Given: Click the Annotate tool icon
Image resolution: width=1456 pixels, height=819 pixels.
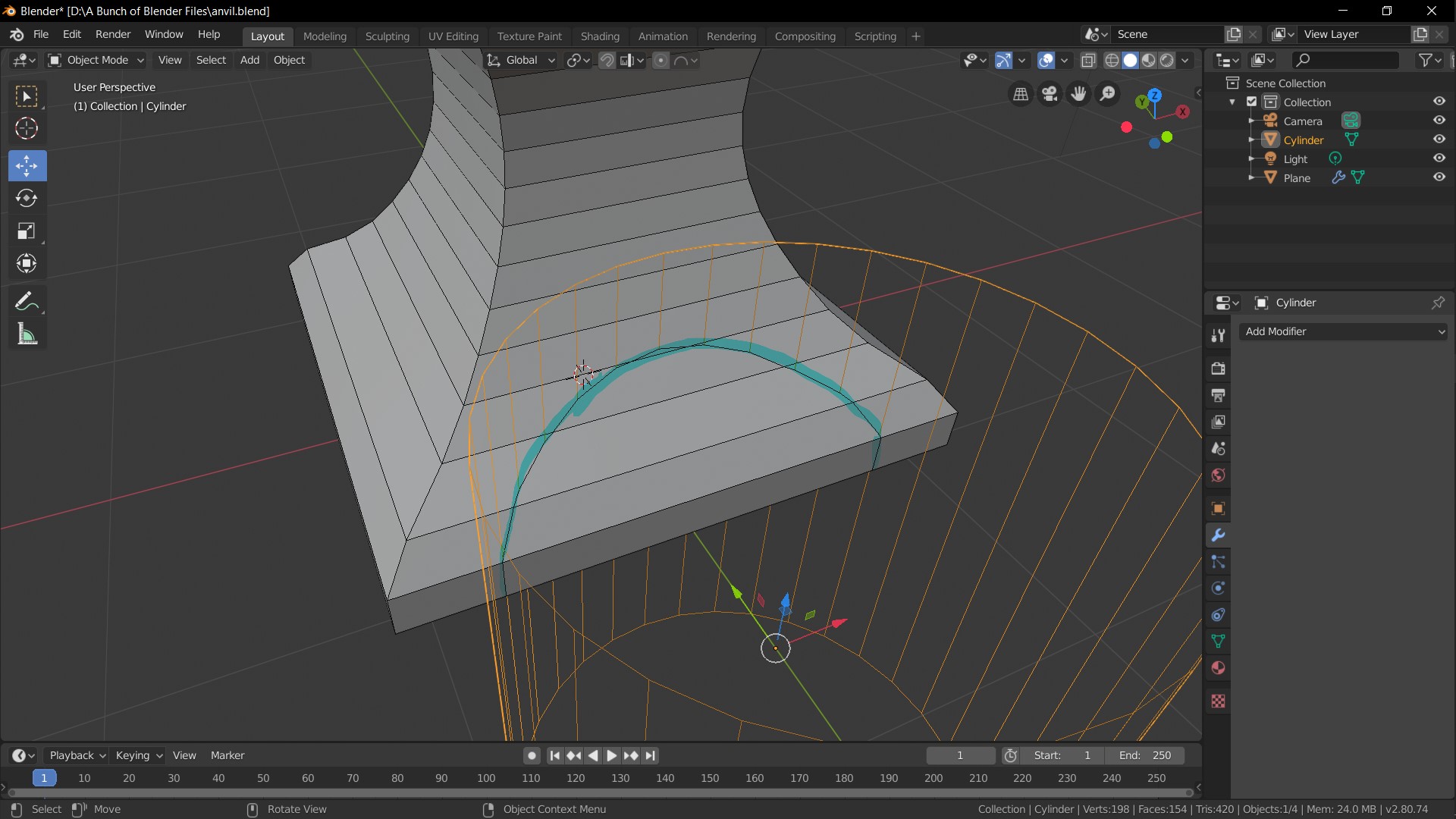Looking at the screenshot, I should pos(27,300).
